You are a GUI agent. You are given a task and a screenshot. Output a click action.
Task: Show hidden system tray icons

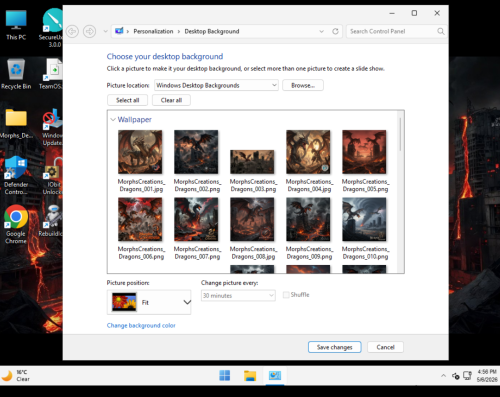coord(443,376)
